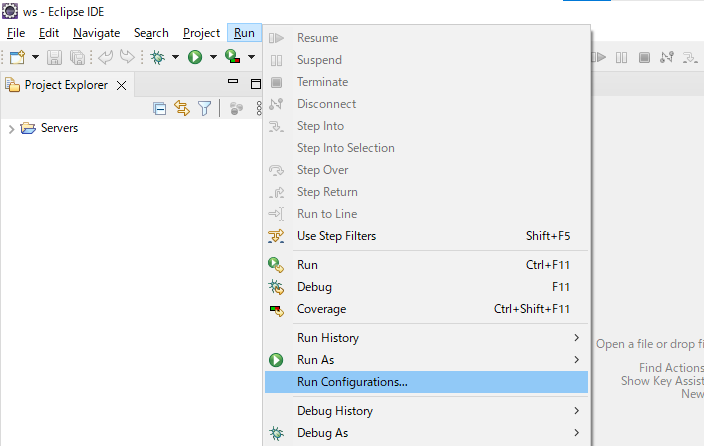Image resolution: width=704 pixels, height=446 pixels.
Task: Close the open Run menu
Action: [x=244, y=33]
